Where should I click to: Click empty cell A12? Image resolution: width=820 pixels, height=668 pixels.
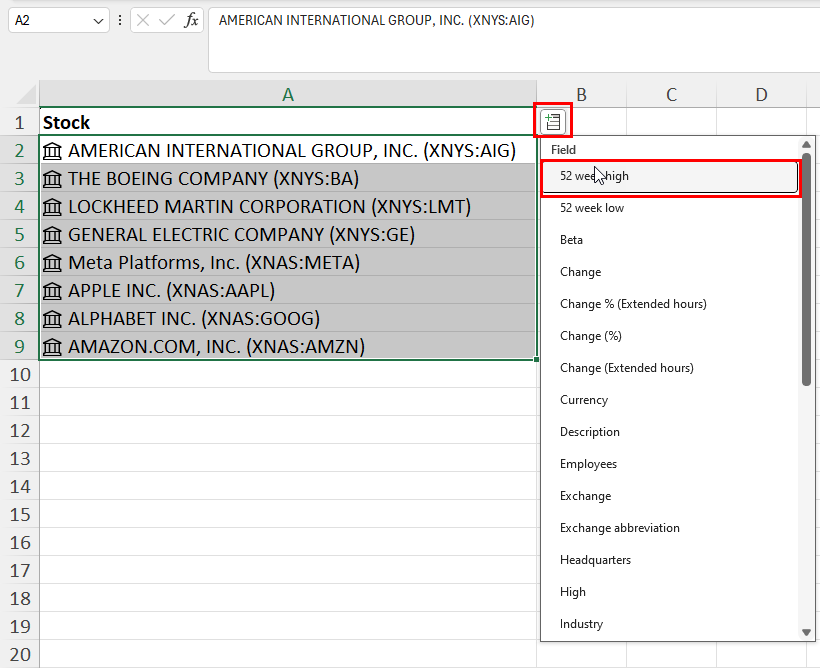point(288,431)
